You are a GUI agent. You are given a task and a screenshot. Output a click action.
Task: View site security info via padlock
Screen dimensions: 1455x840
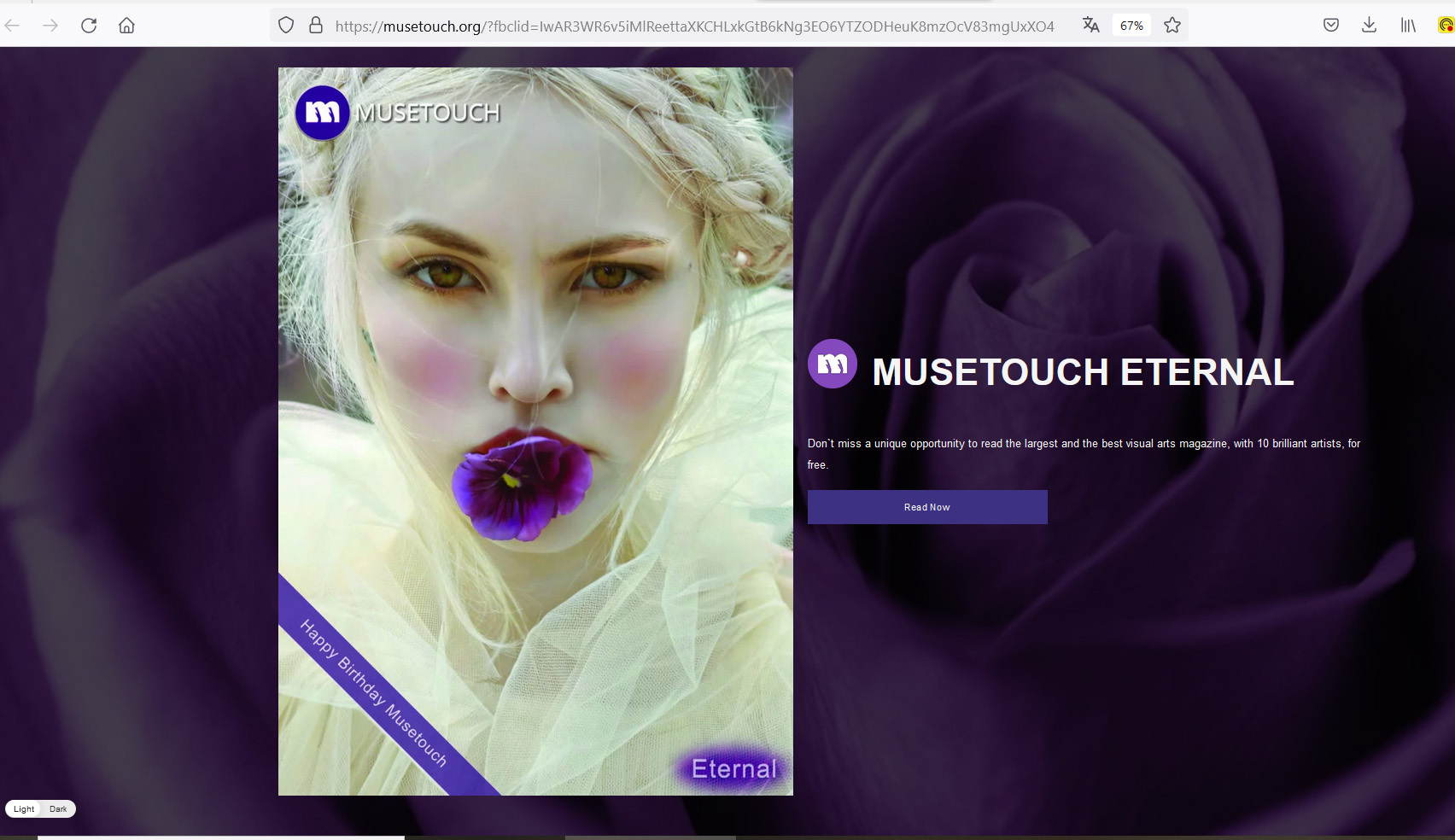316,26
